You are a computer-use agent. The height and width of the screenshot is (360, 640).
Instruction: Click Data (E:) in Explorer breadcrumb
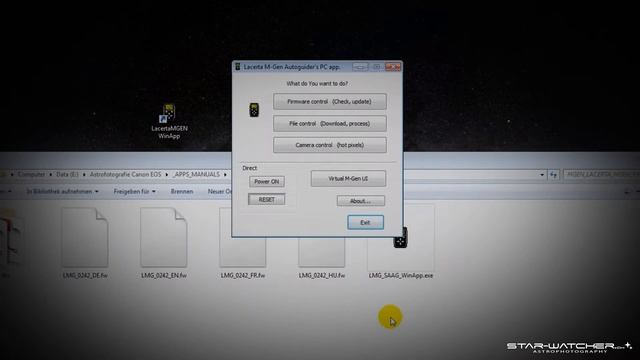(x=67, y=174)
